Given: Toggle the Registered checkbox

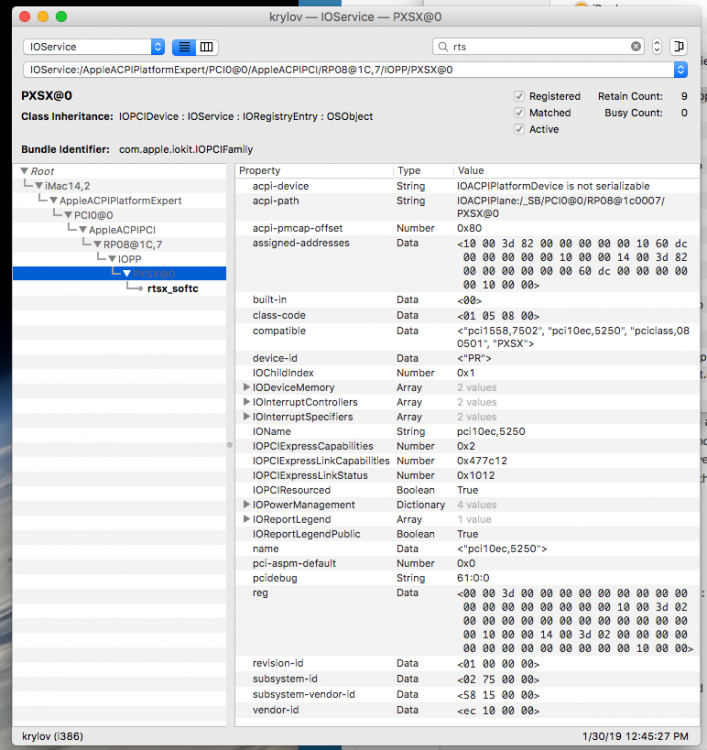Looking at the screenshot, I should coord(519,96).
